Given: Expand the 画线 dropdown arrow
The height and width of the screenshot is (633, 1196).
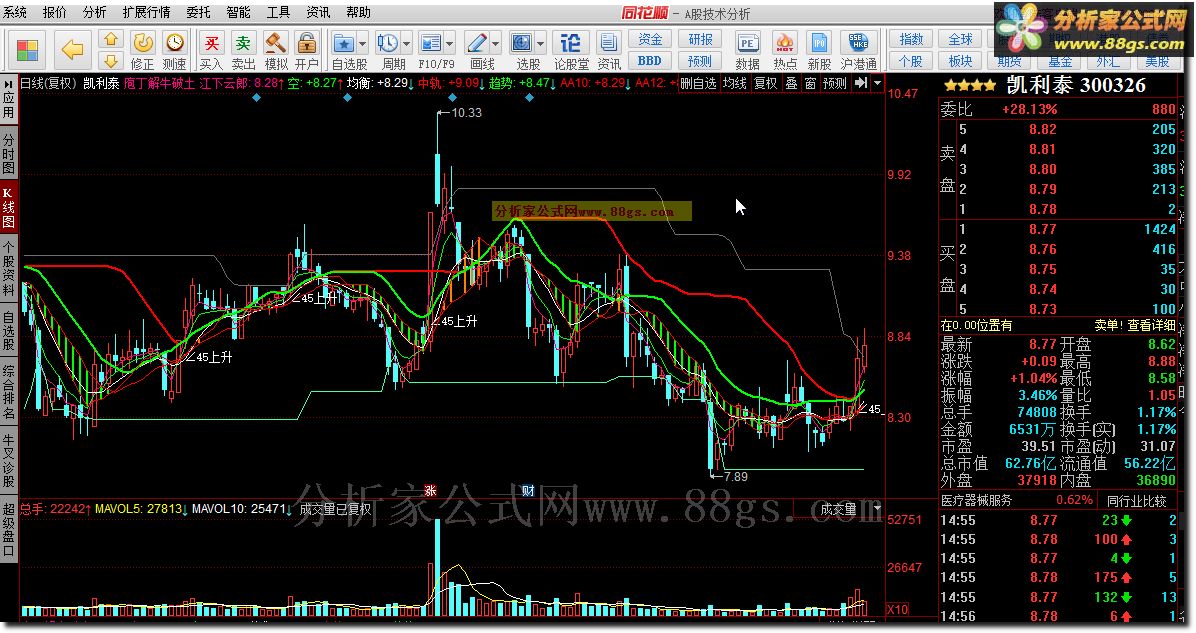Looking at the screenshot, I should click(x=496, y=43).
